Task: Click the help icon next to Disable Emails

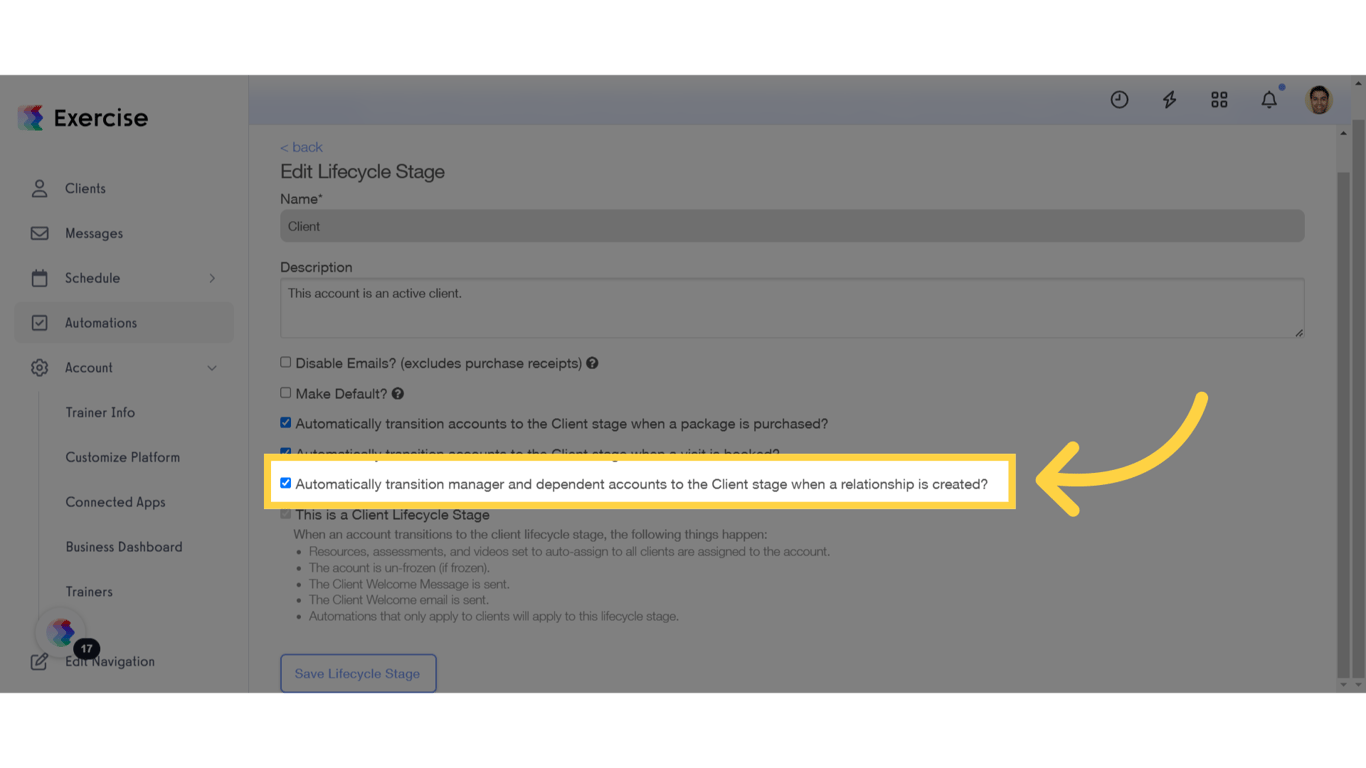Action: (592, 363)
